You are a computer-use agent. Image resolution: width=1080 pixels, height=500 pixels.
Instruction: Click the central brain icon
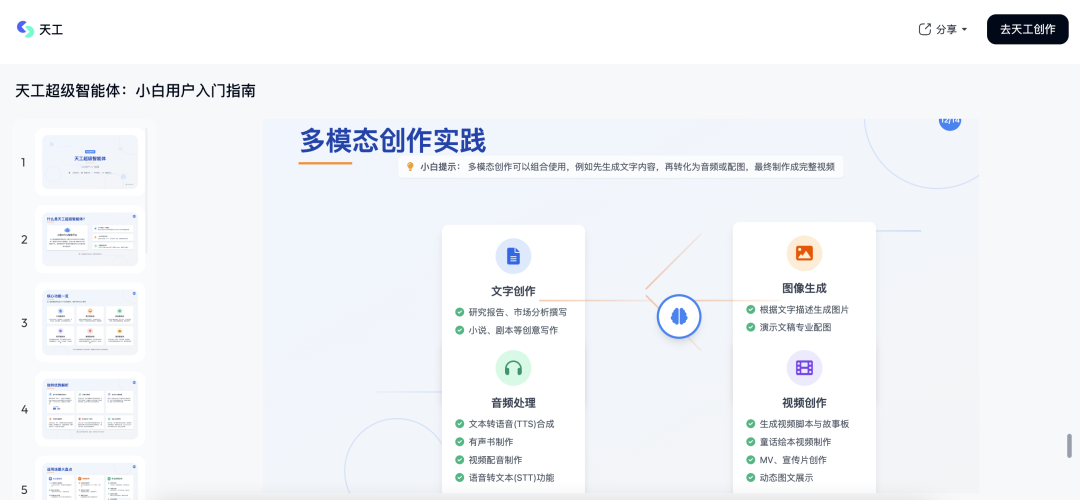click(x=678, y=317)
